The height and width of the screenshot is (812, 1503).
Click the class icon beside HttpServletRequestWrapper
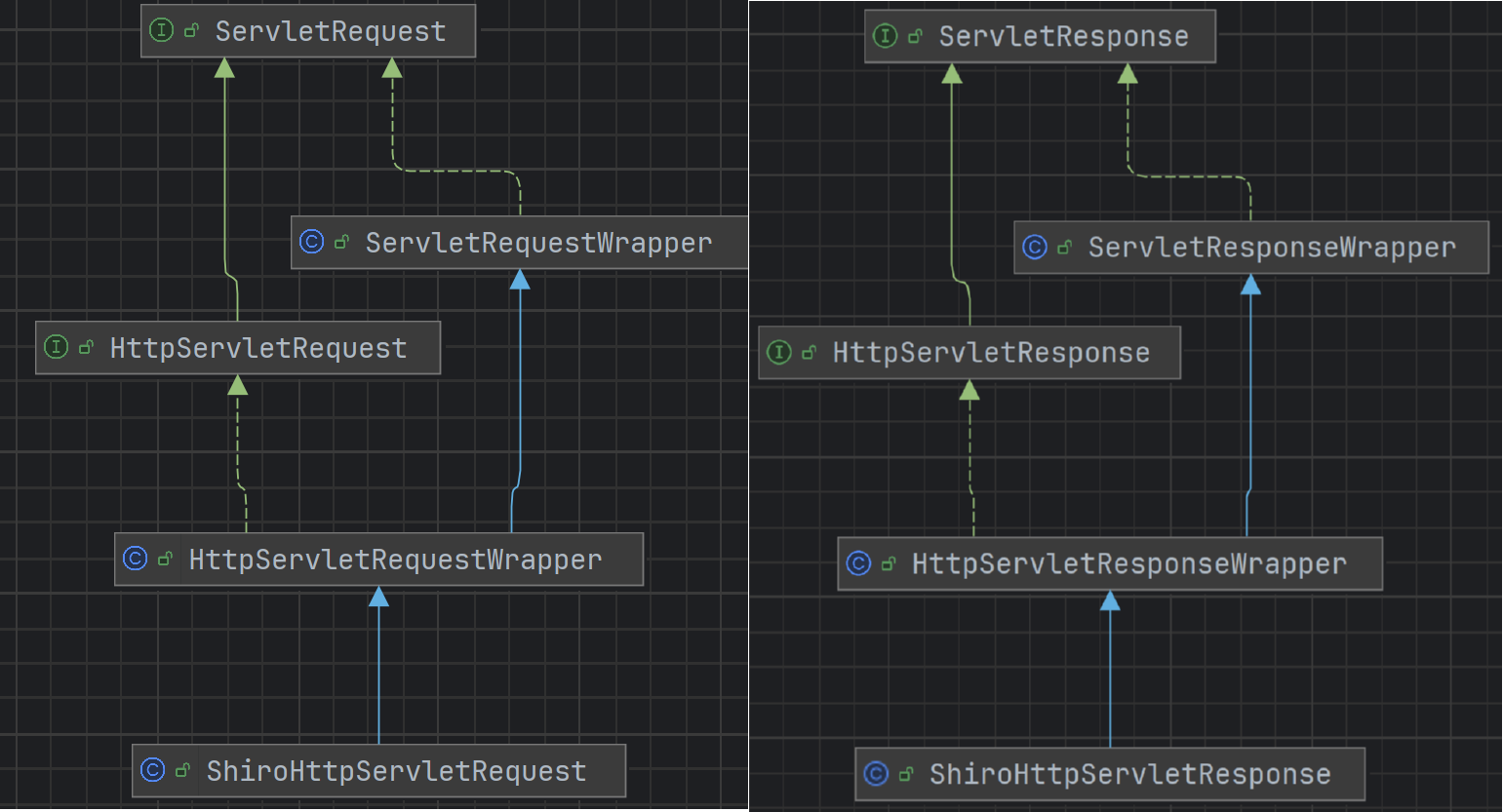tap(135, 559)
